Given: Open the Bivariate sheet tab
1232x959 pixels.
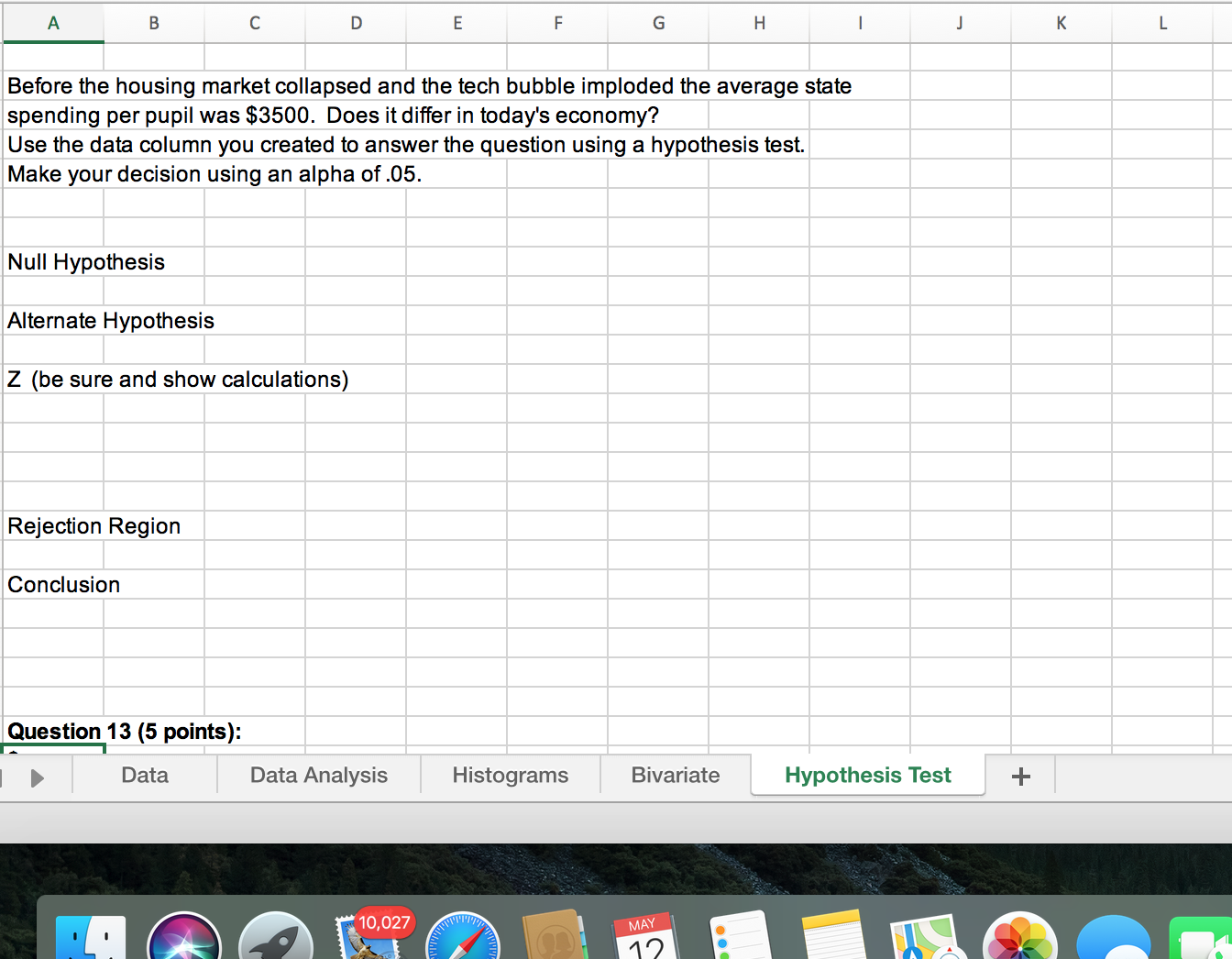Looking at the screenshot, I should [x=676, y=776].
